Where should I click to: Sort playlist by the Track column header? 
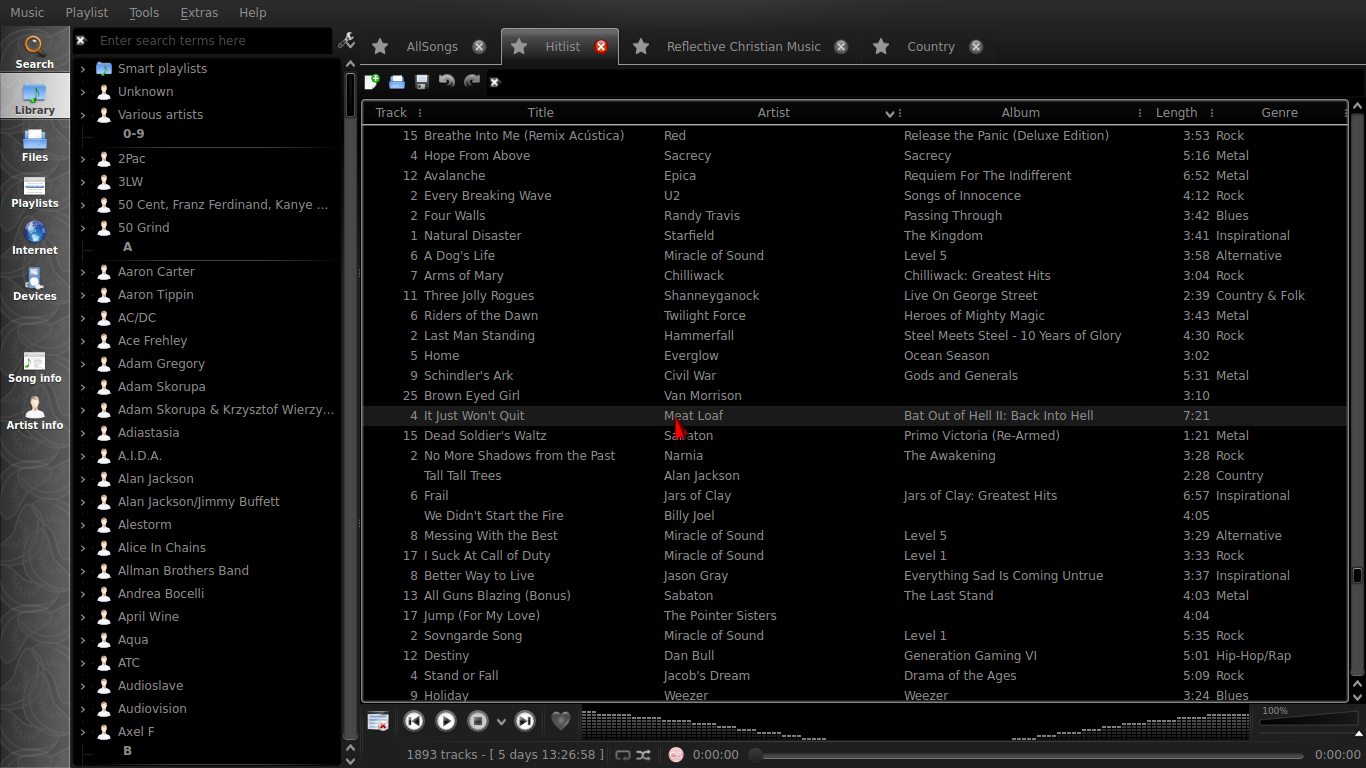click(391, 113)
